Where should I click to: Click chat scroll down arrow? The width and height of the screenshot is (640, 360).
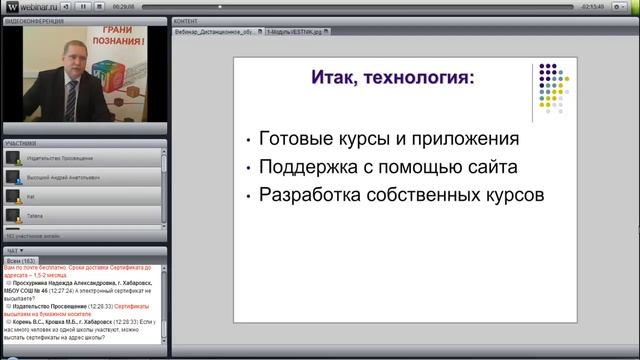[164, 341]
